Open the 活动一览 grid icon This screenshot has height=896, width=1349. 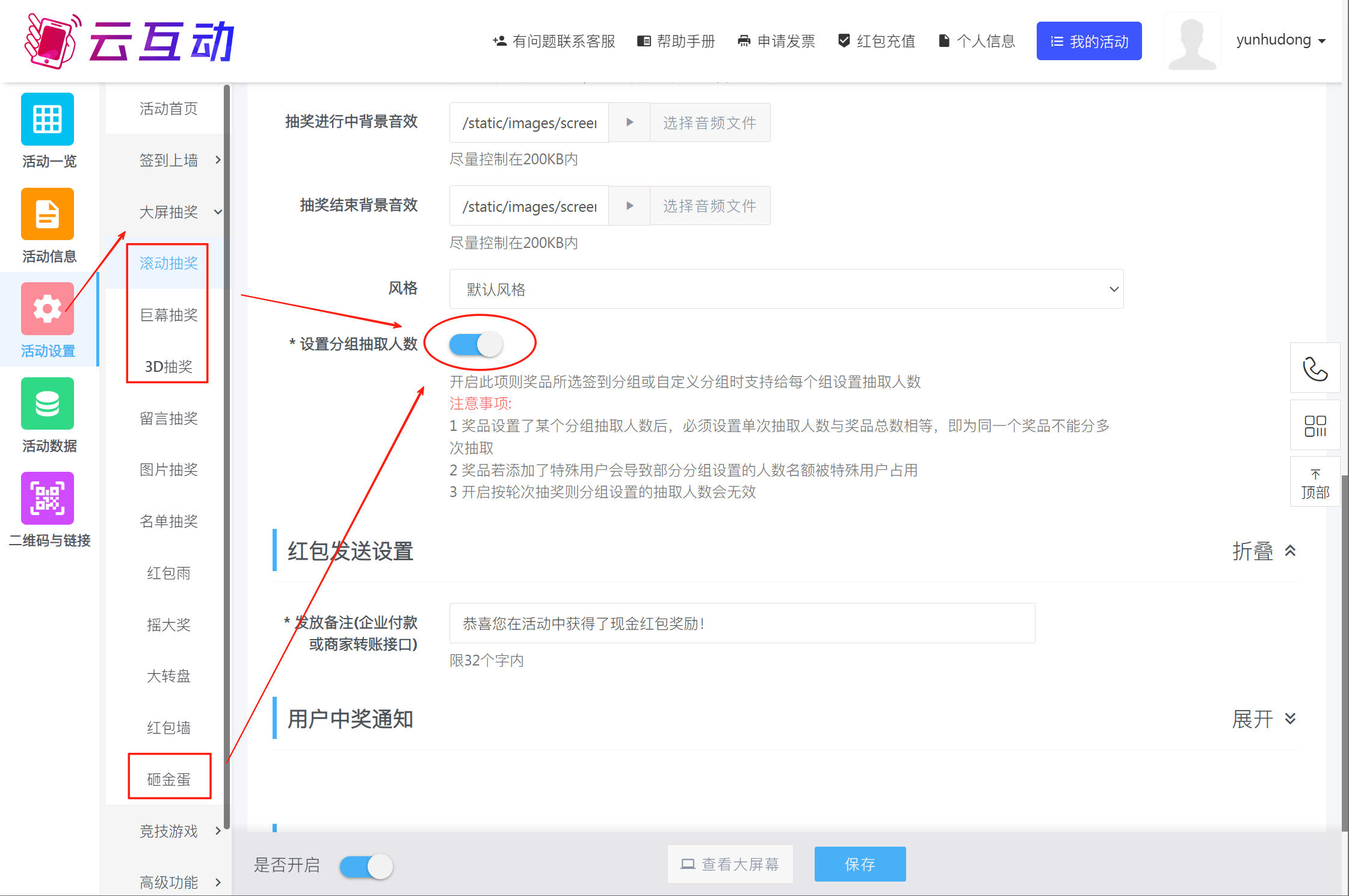48,119
